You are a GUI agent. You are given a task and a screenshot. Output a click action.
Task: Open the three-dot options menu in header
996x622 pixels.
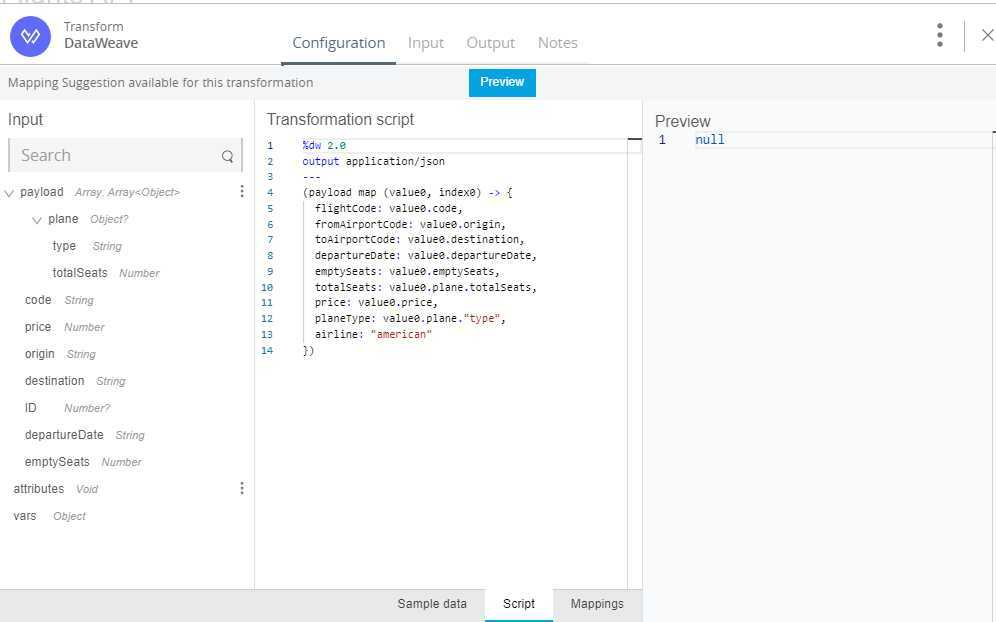[x=939, y=35]
